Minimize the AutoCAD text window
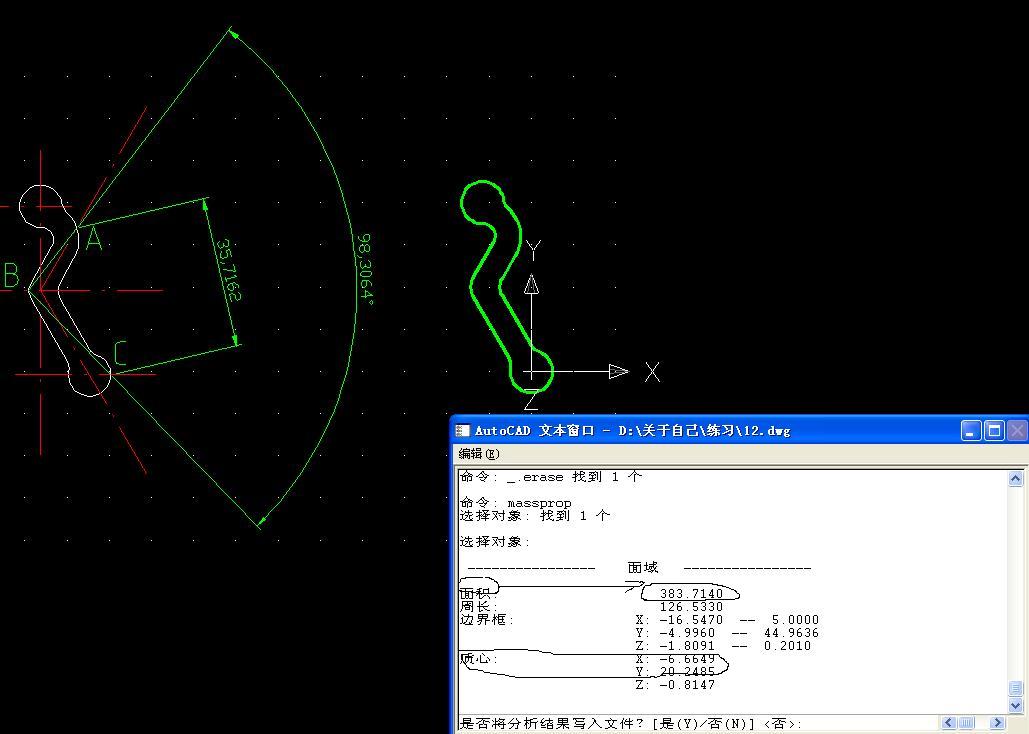Screen dimensions: 1029x734 (x=970, y=430)
